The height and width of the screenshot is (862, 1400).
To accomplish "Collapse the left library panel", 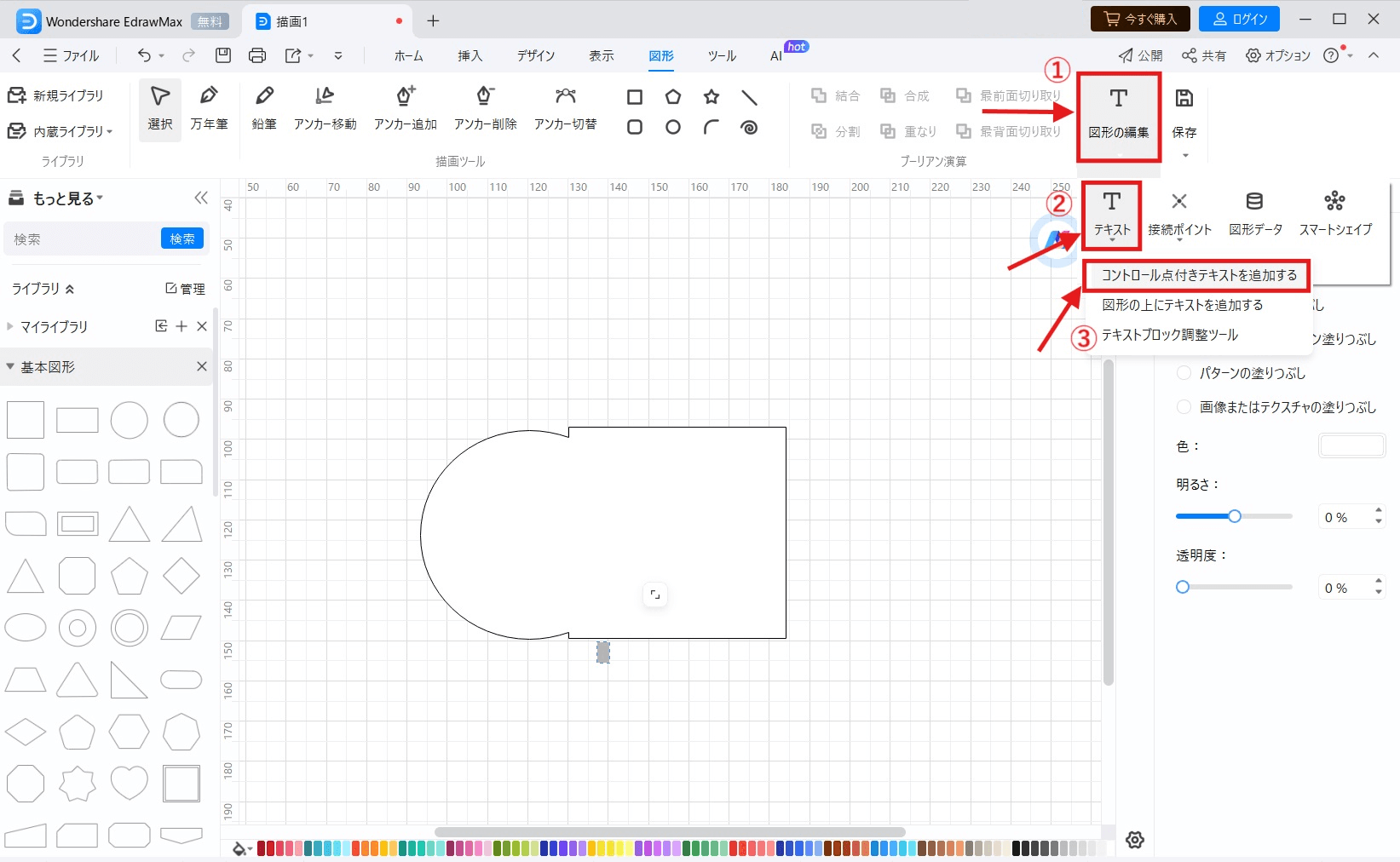I will click(201, 198).
